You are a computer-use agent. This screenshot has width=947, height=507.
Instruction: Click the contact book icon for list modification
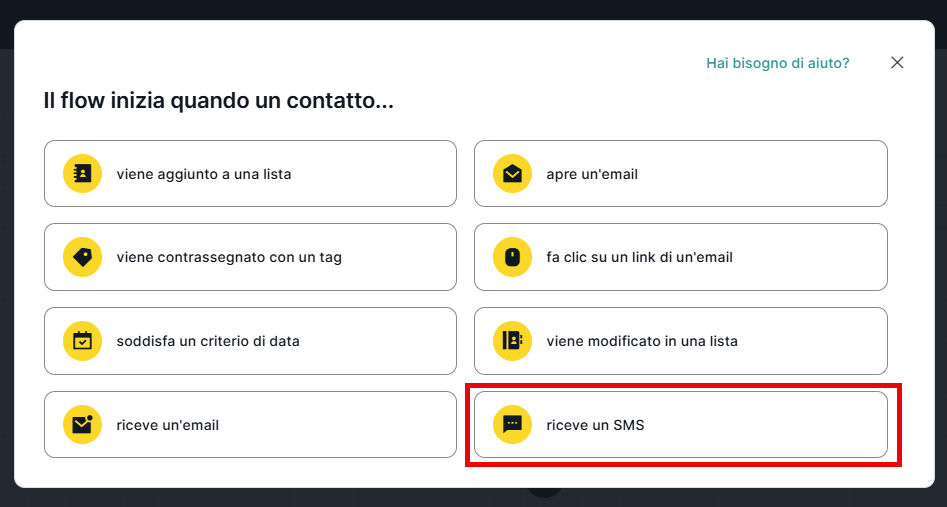tap(512, 341)
